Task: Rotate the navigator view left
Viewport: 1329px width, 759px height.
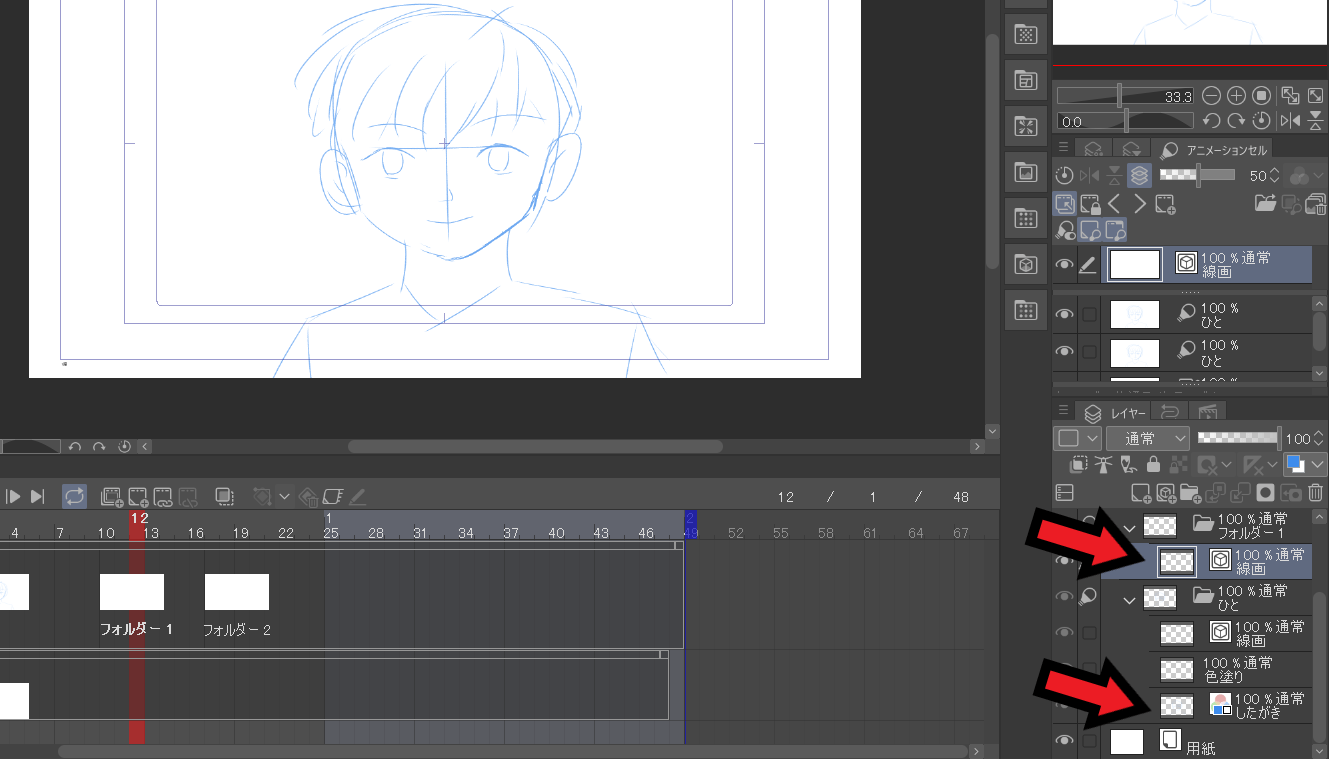Action: coord(1211,121)
